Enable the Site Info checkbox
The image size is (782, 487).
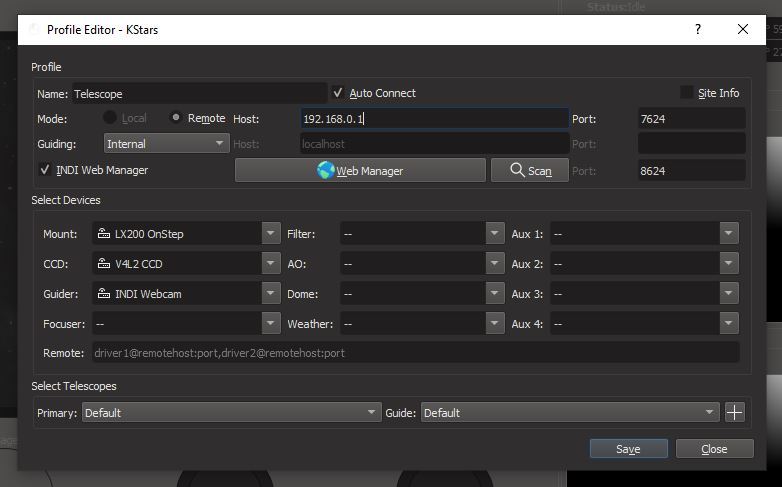(686, 93)
